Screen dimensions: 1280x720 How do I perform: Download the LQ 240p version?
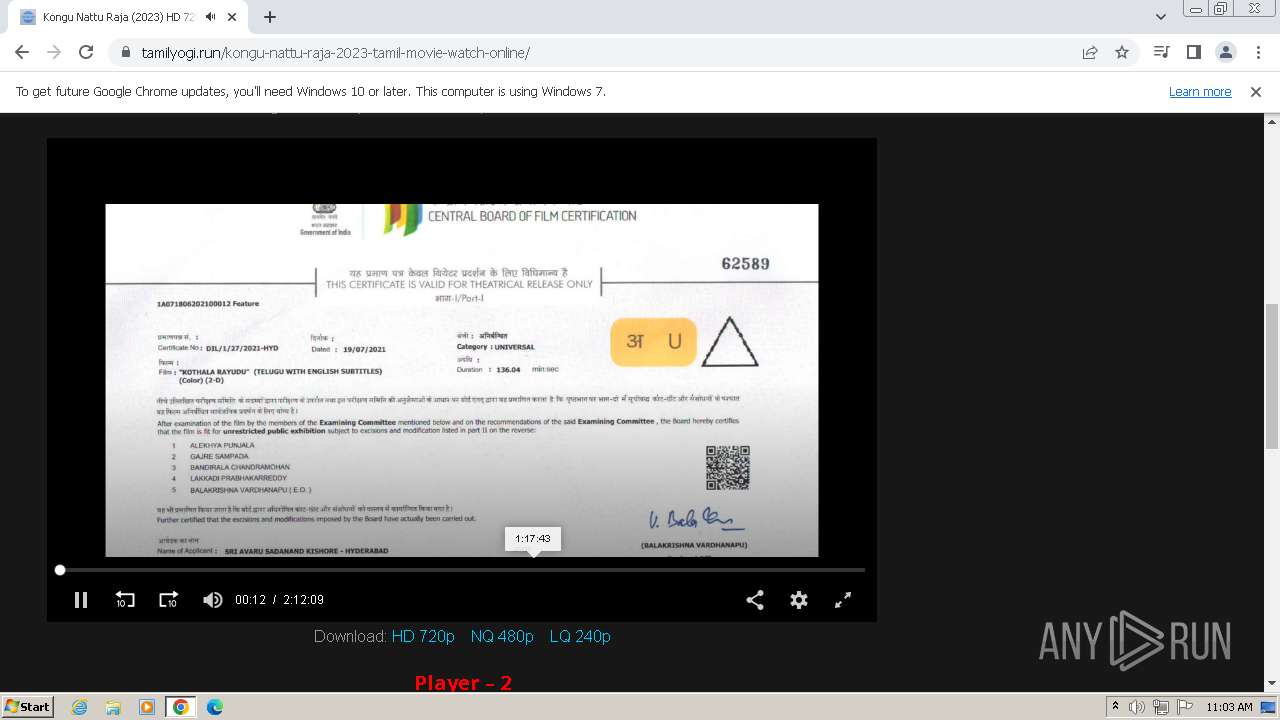tap(580, 636)
